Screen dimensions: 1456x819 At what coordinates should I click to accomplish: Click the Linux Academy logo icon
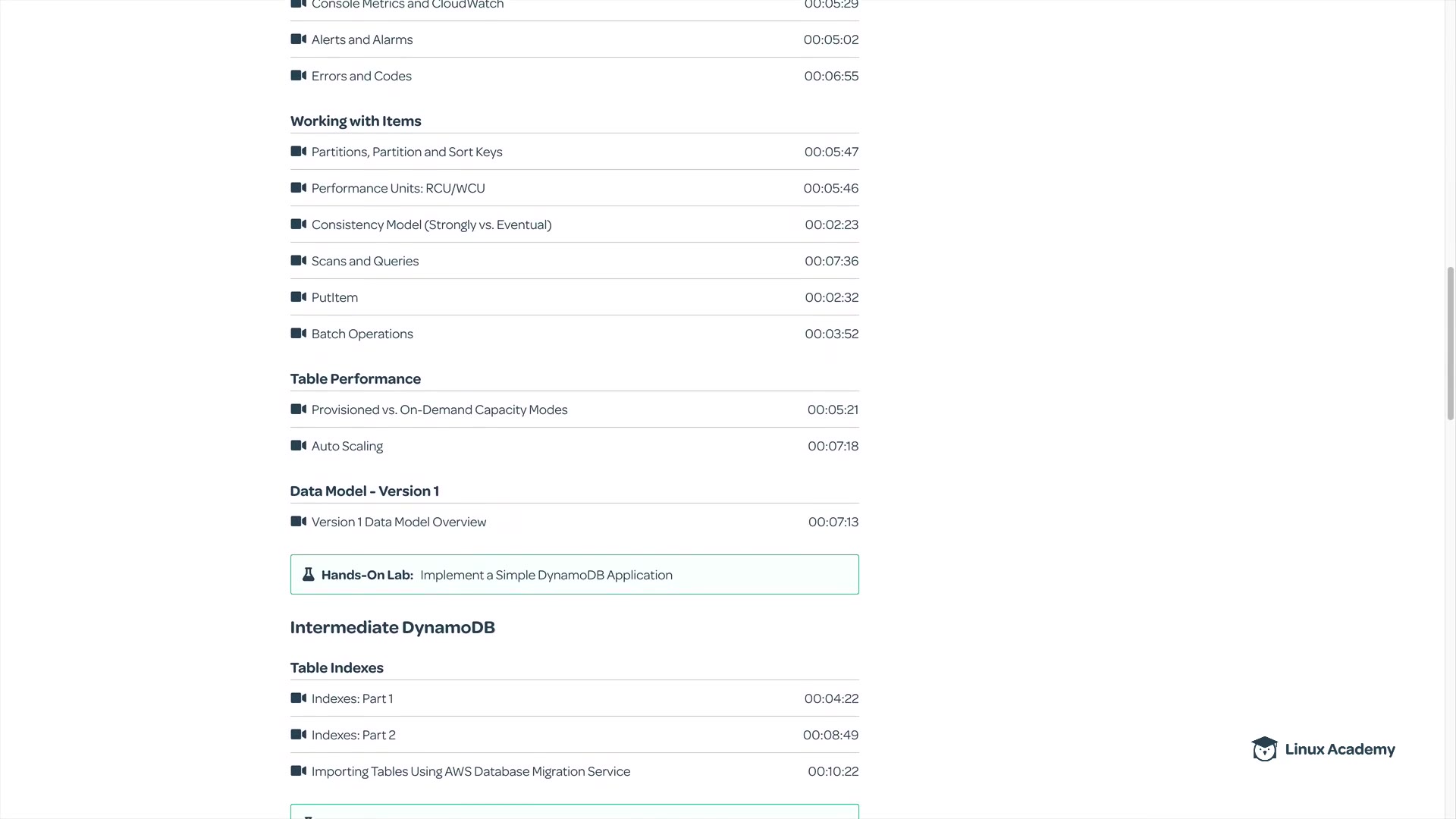(1264, 749)
